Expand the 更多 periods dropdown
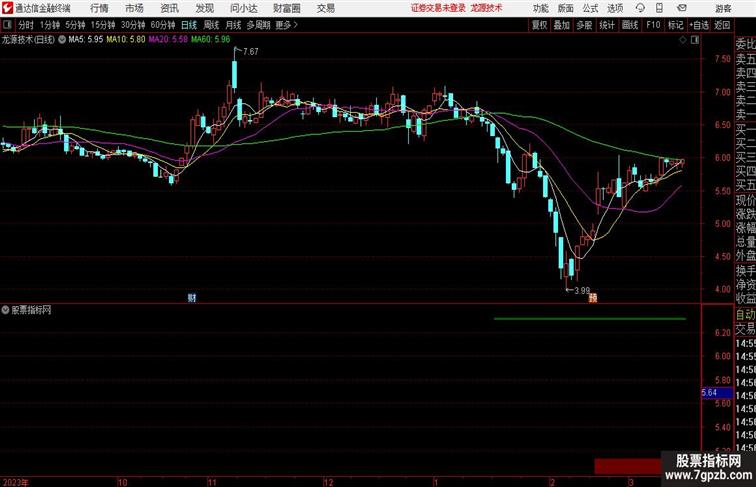 [286, 25]
